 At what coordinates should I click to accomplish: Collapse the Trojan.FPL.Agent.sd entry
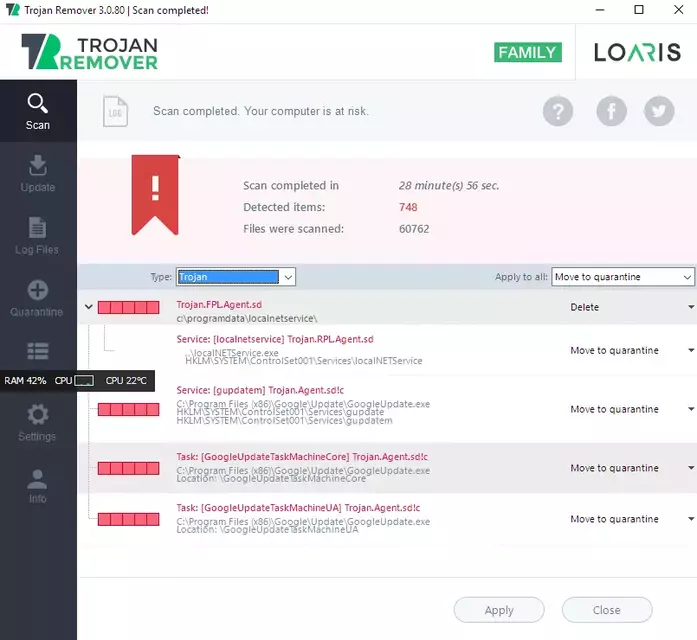(x=89, y=307)
